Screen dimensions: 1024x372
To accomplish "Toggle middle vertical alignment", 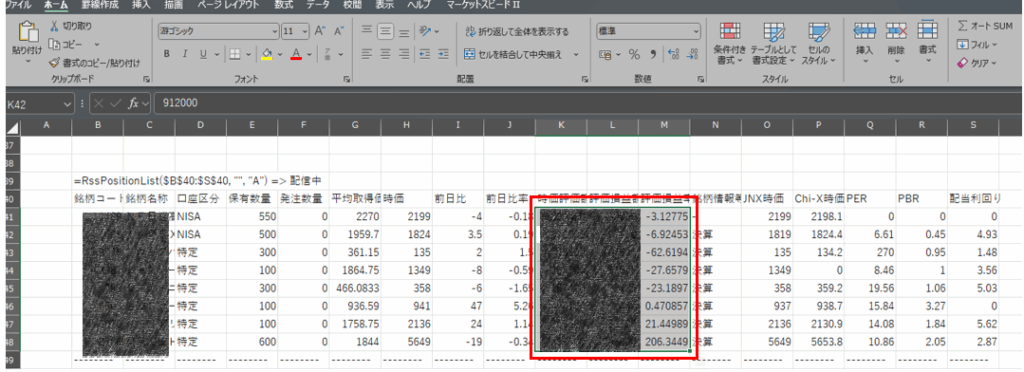I will [385, 31].
